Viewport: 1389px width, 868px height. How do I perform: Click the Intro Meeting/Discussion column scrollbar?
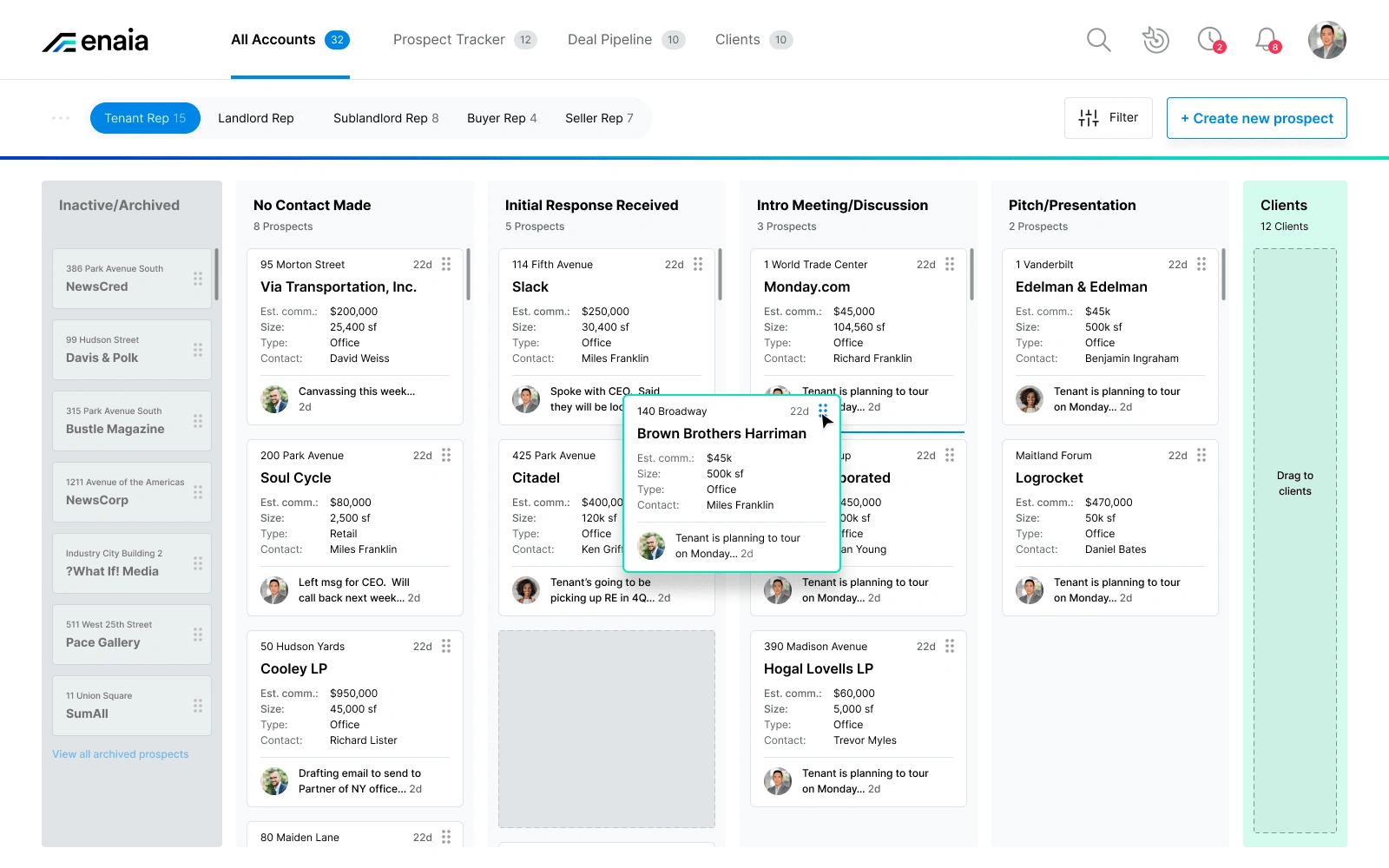(x=971, y=274)
